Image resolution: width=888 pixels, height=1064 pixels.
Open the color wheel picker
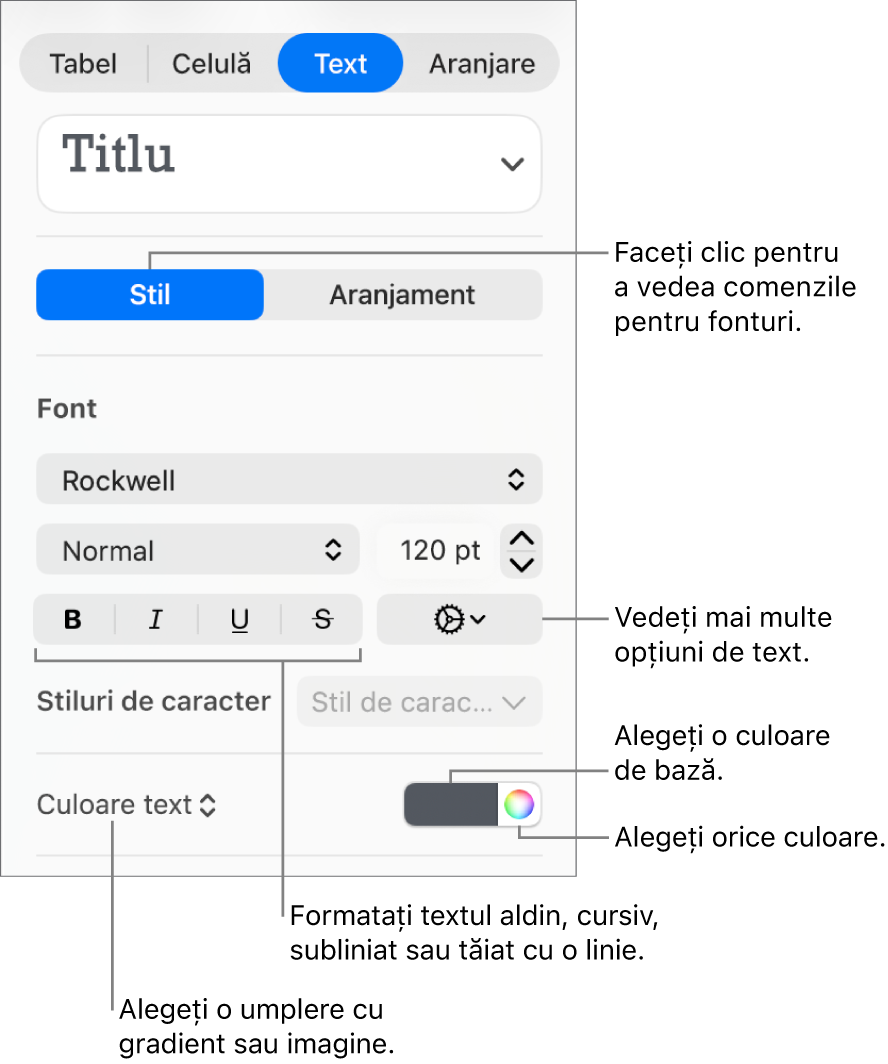coord(519,805)
